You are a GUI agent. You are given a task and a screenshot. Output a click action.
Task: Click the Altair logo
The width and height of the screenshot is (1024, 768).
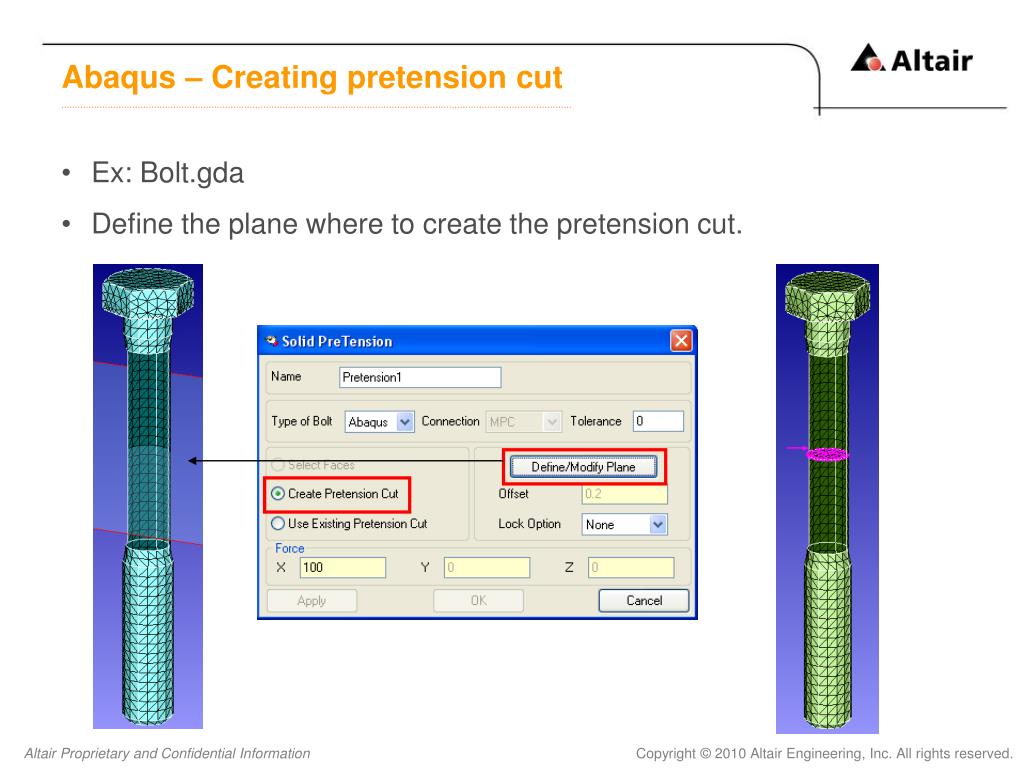911,59
